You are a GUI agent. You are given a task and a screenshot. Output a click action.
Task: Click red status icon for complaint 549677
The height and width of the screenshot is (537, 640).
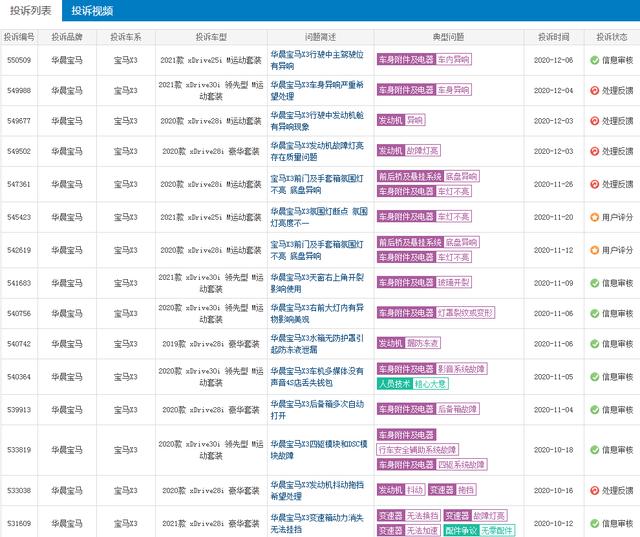click(x=594, y=121)
